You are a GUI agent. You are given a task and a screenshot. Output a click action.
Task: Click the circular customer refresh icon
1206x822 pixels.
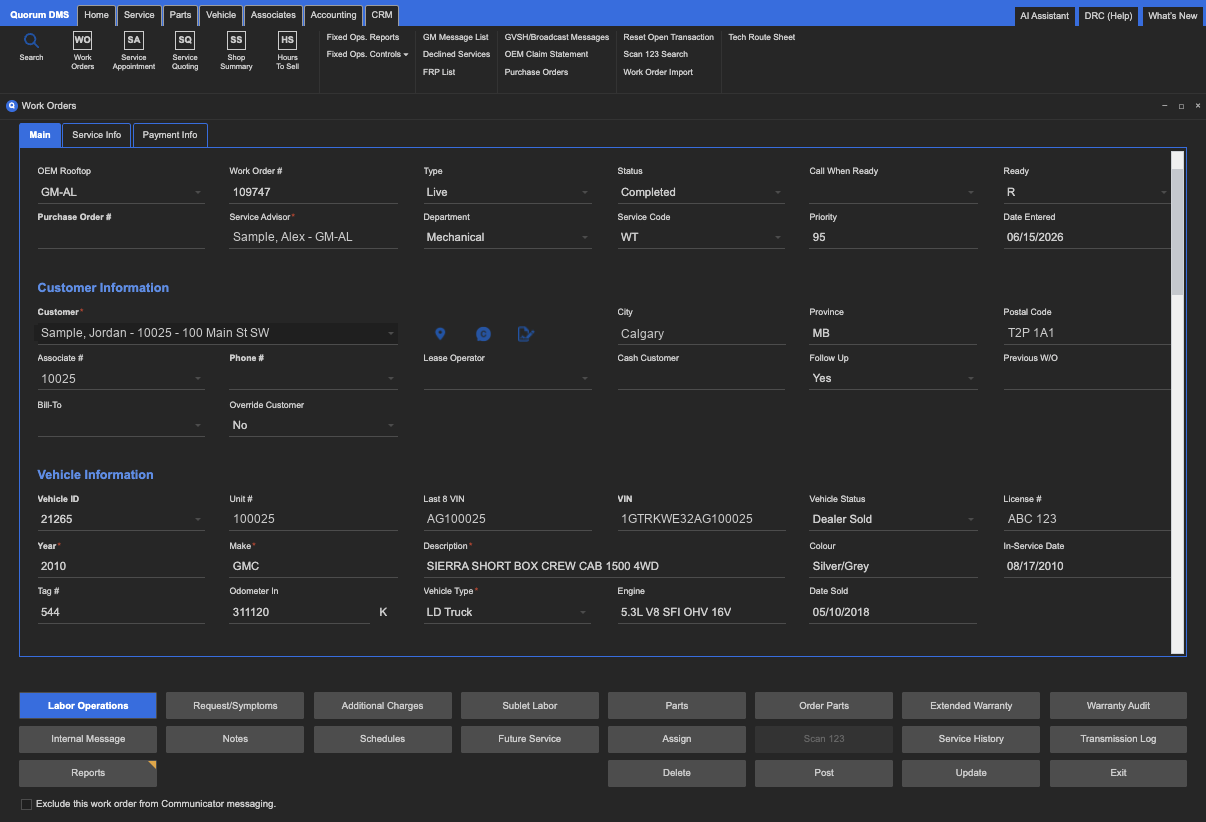483,334
